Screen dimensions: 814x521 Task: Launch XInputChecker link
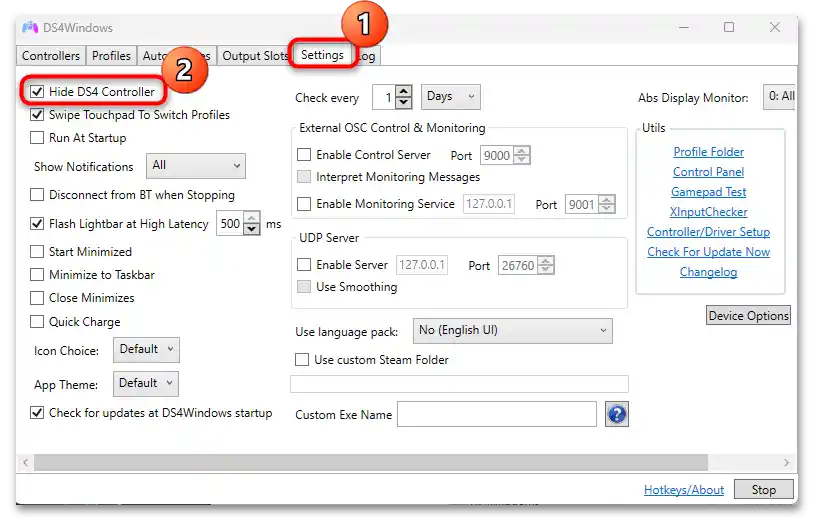click(709, 212)
